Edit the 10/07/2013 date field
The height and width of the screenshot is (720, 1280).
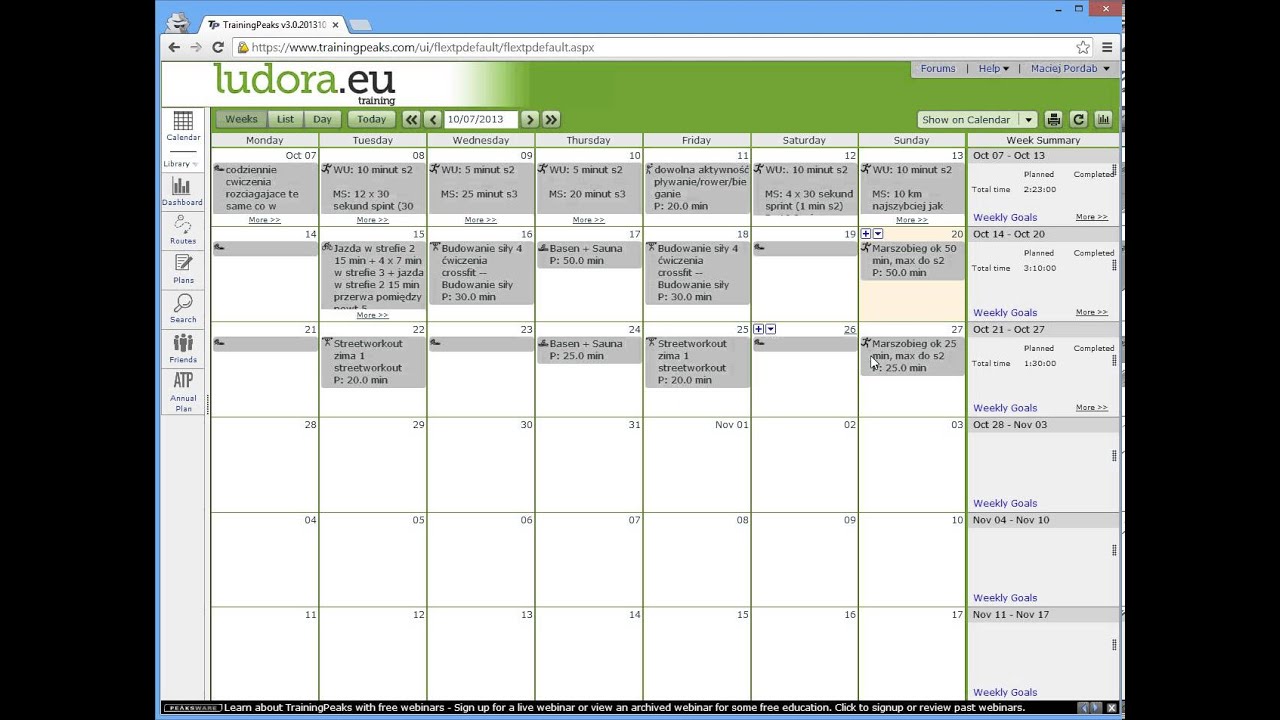(481, 119)
